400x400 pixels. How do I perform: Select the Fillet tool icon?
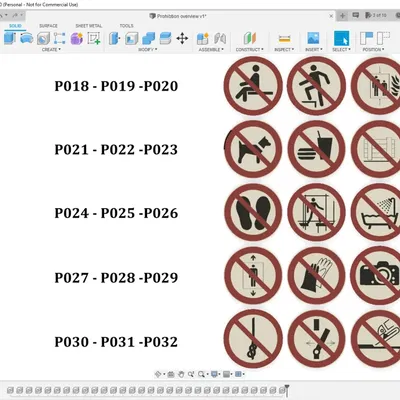[x=131, y=38]
